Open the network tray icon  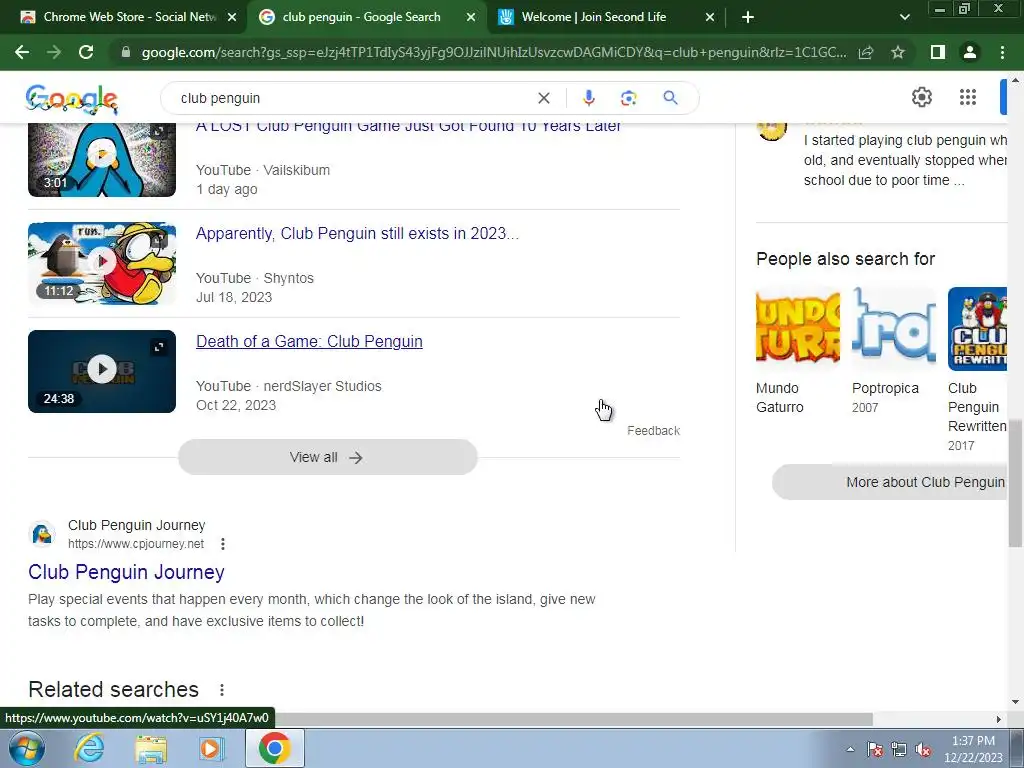pos(899,750)
